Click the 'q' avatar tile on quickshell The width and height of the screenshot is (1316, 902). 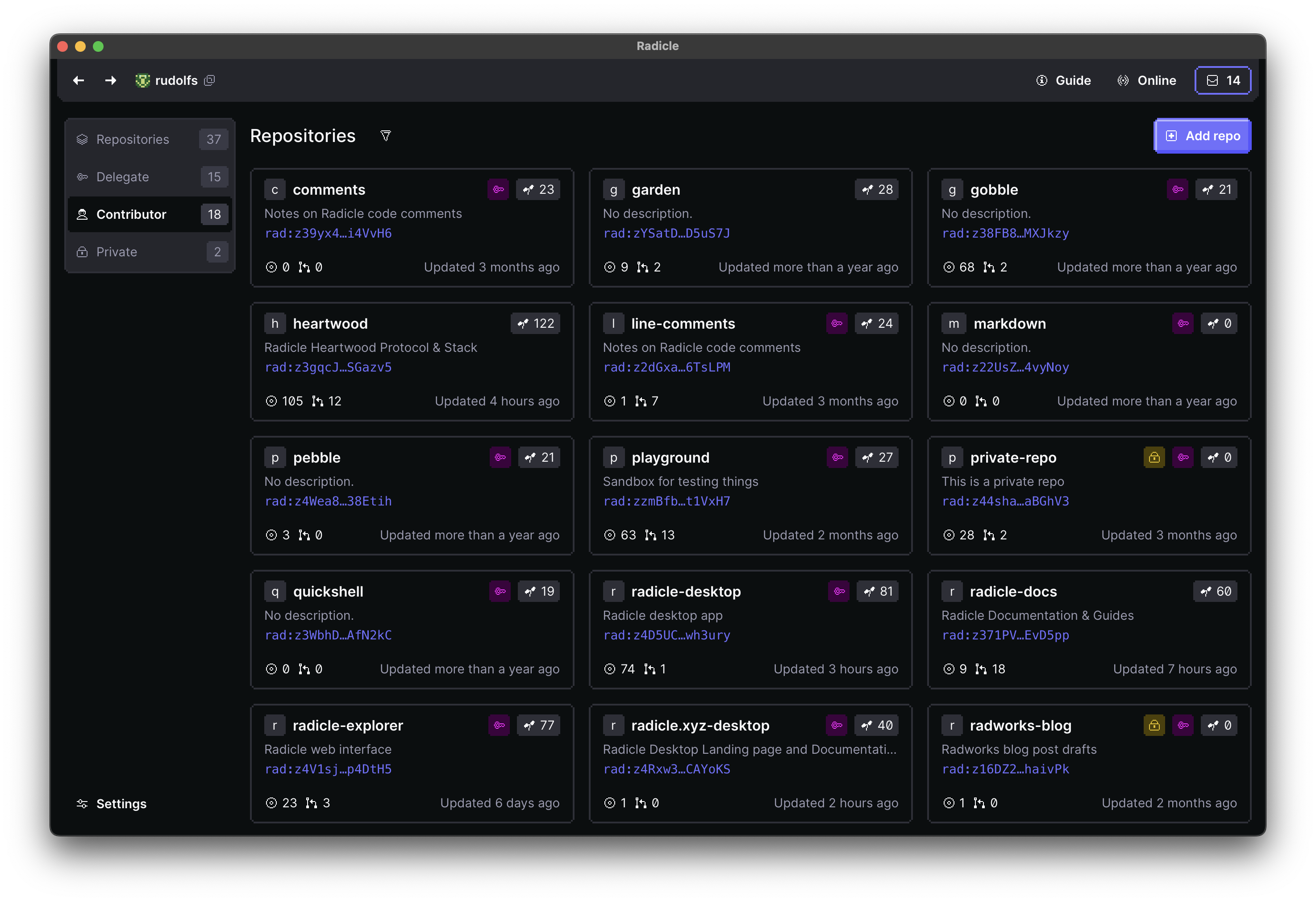coord(275,592)
